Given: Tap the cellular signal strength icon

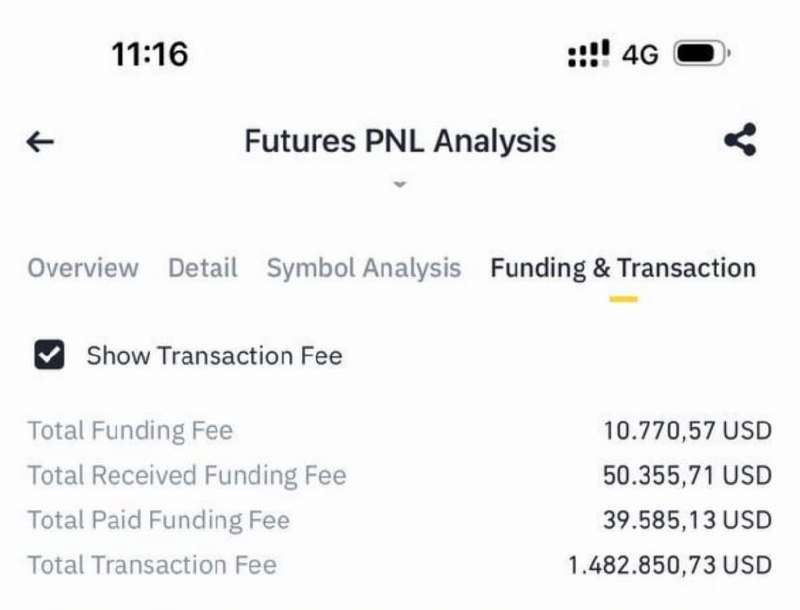Looking at the screenshot, I should pyautogui.click(x=588, y=54).
